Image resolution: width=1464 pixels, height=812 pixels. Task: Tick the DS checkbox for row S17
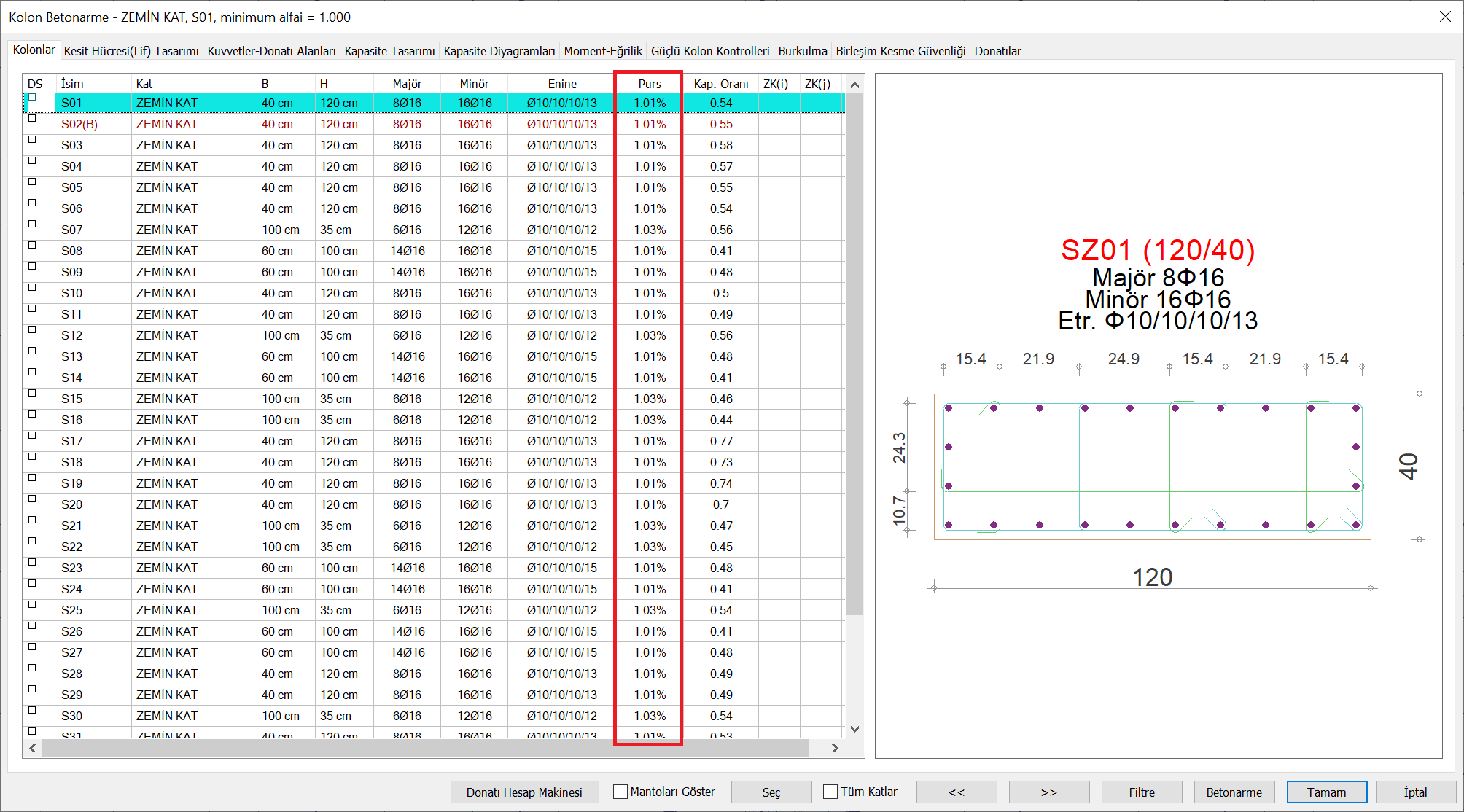tap(32, 435)
